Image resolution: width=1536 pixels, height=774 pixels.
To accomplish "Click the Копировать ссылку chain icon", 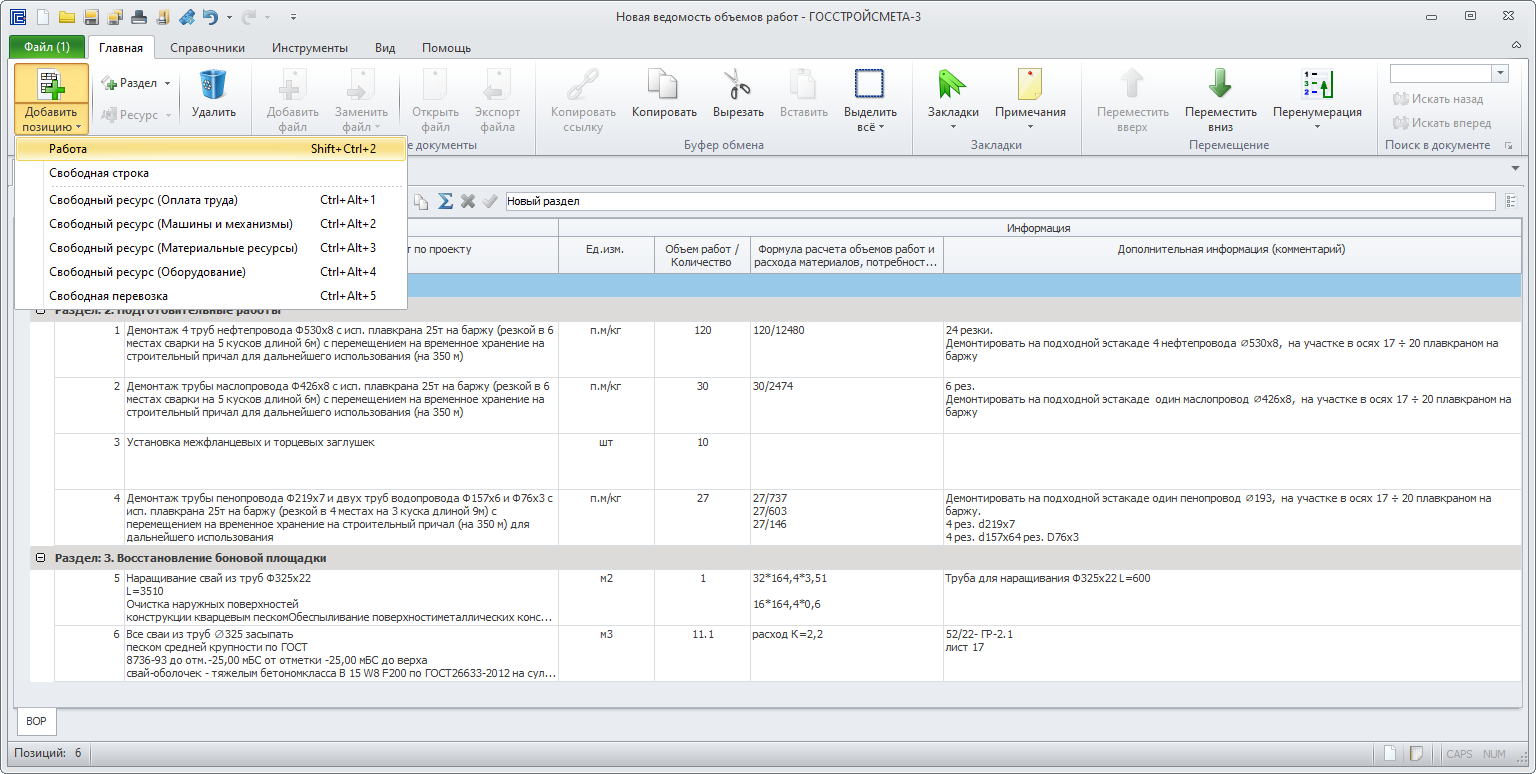I will coord(583,84).
